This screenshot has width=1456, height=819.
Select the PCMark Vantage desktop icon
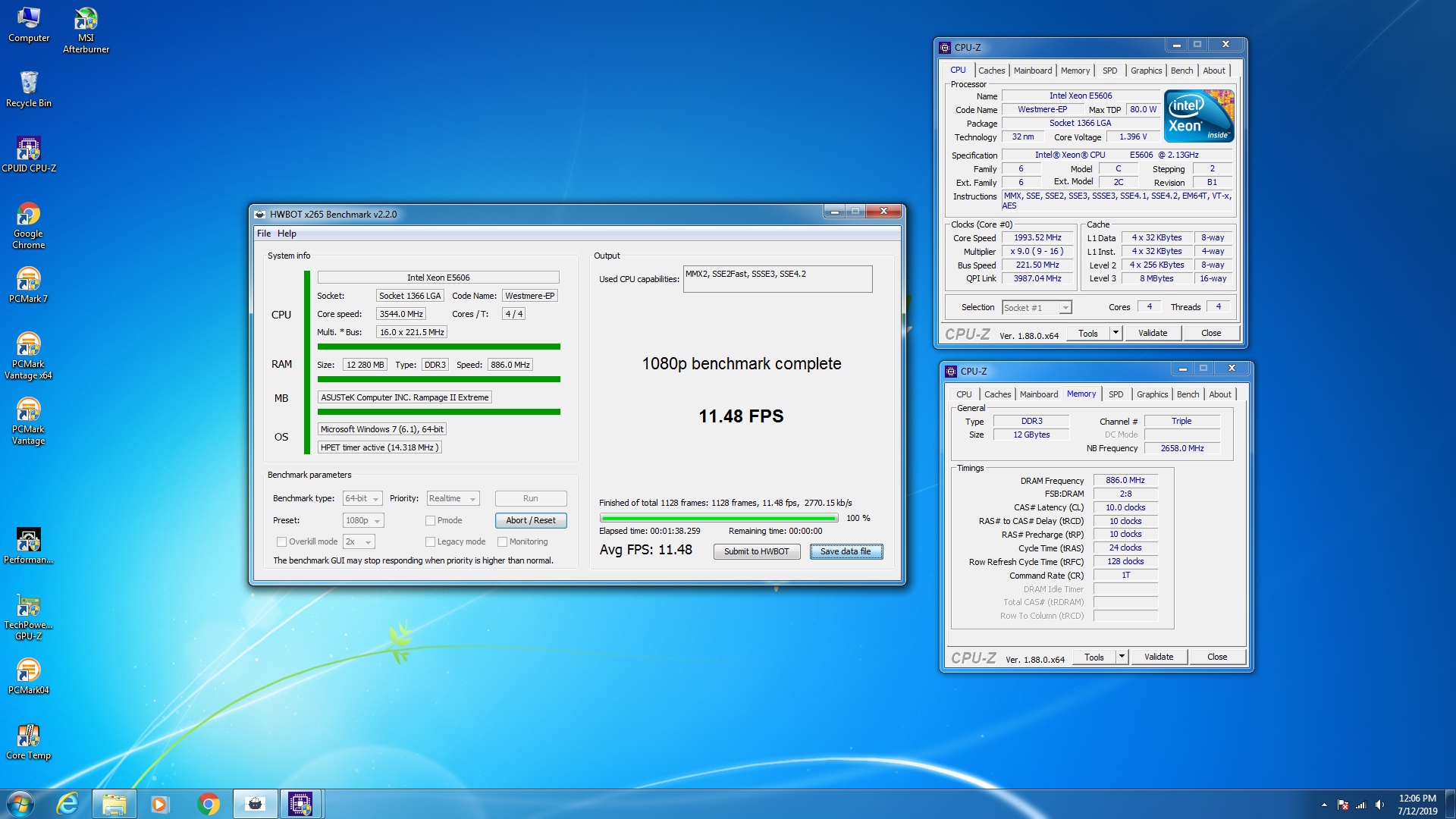29,422
